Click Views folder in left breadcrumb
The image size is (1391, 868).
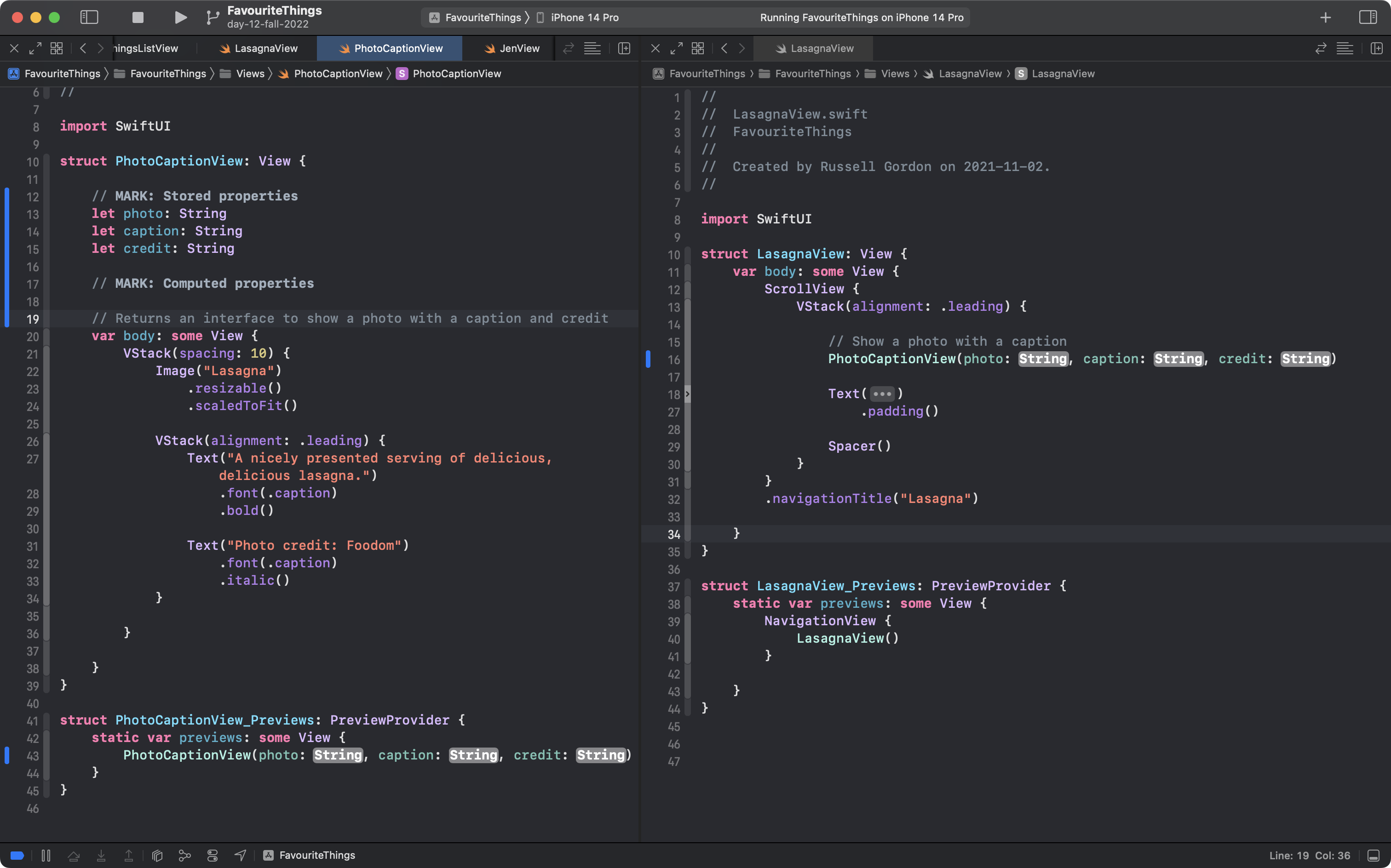point(250,74)
